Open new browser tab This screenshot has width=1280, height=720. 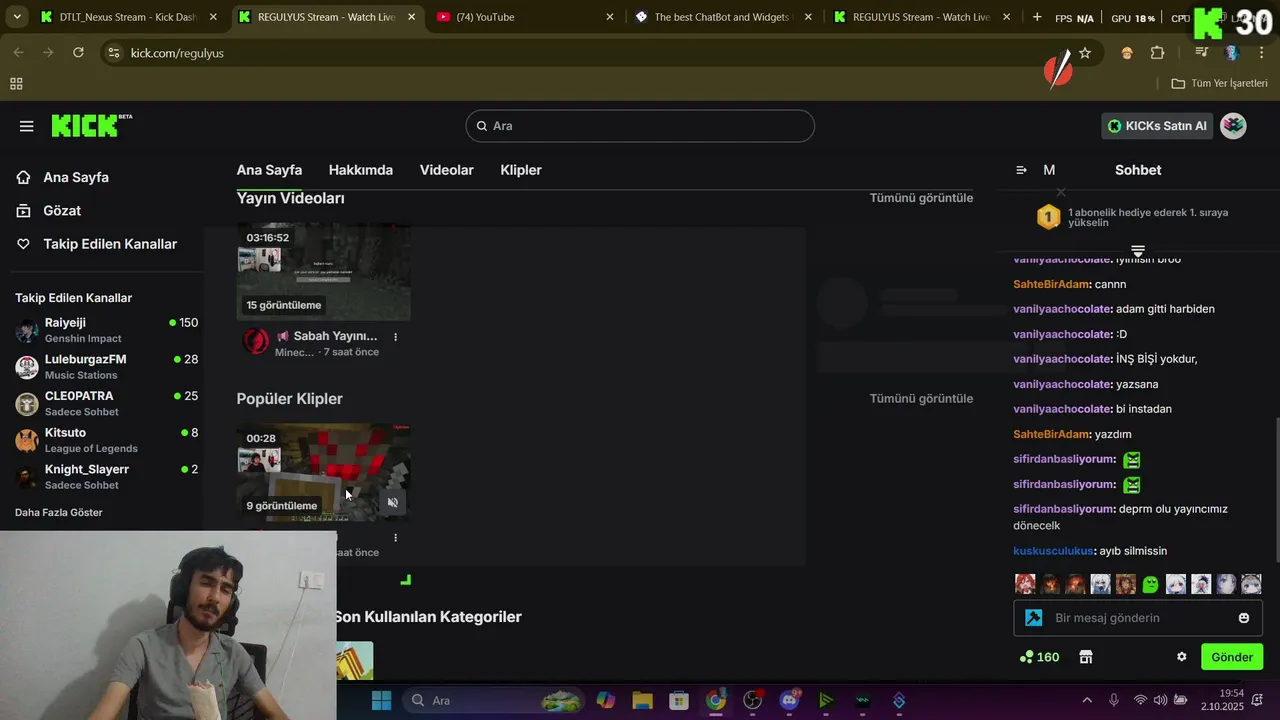point(1036,17)
